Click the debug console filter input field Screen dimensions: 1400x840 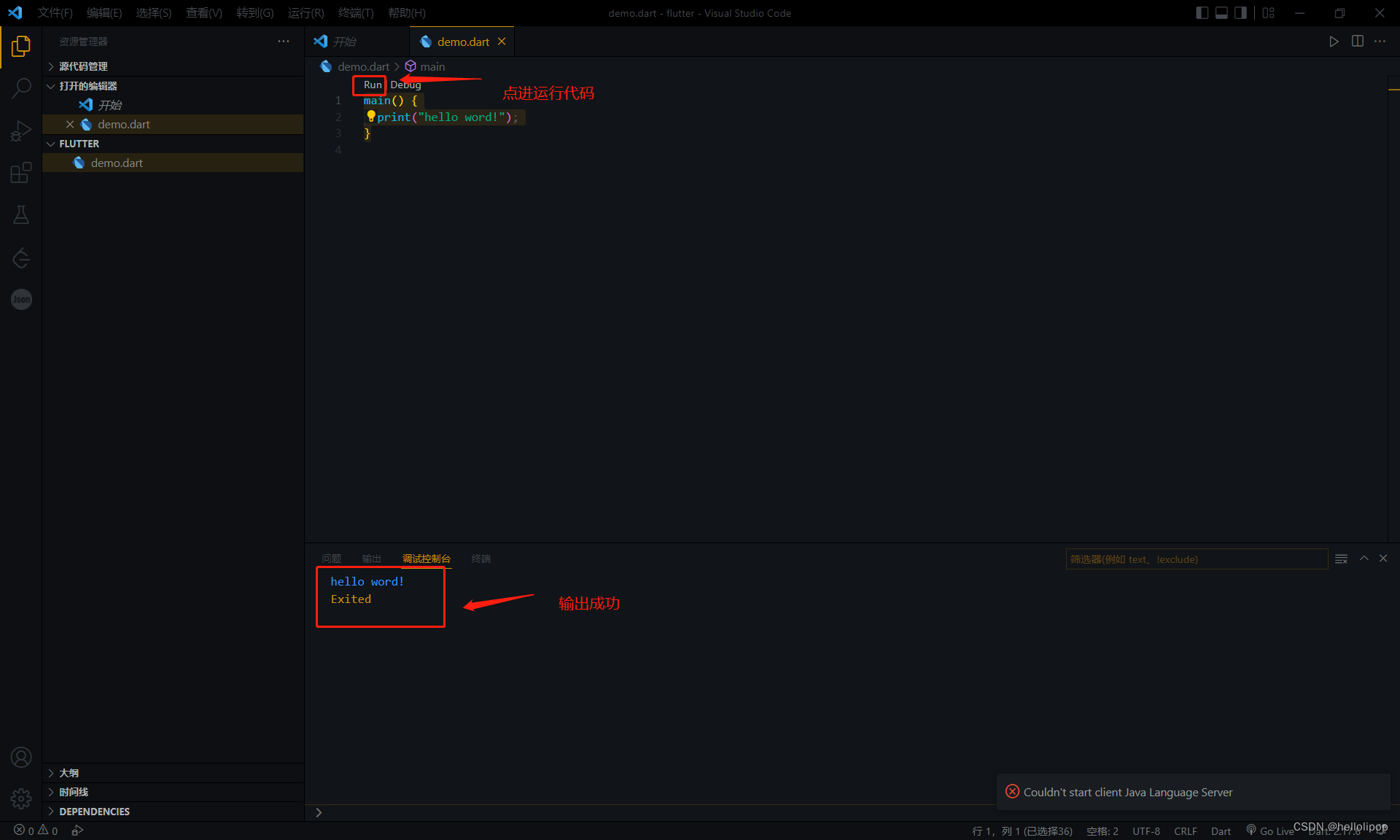click(x=1196, y=559)
